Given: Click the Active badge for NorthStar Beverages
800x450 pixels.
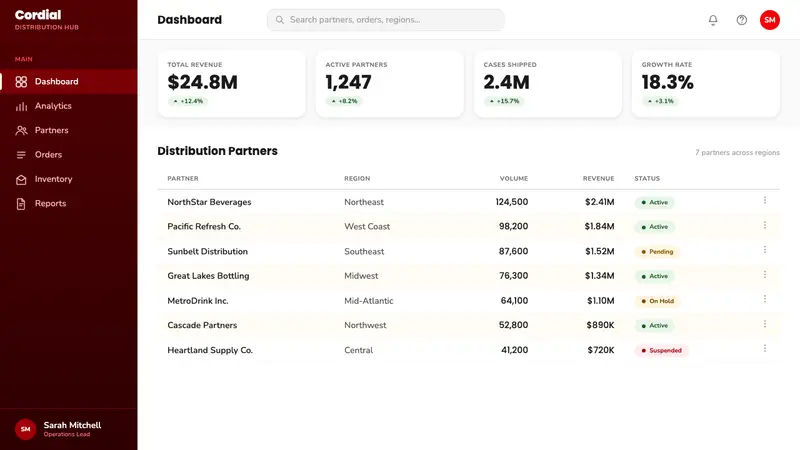Looking at the screenshot, I should [x=655, y=203].
